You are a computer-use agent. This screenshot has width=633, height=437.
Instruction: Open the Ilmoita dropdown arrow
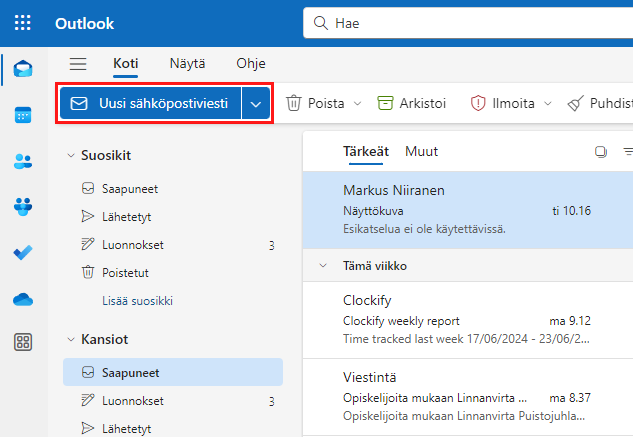click(547, 103)
